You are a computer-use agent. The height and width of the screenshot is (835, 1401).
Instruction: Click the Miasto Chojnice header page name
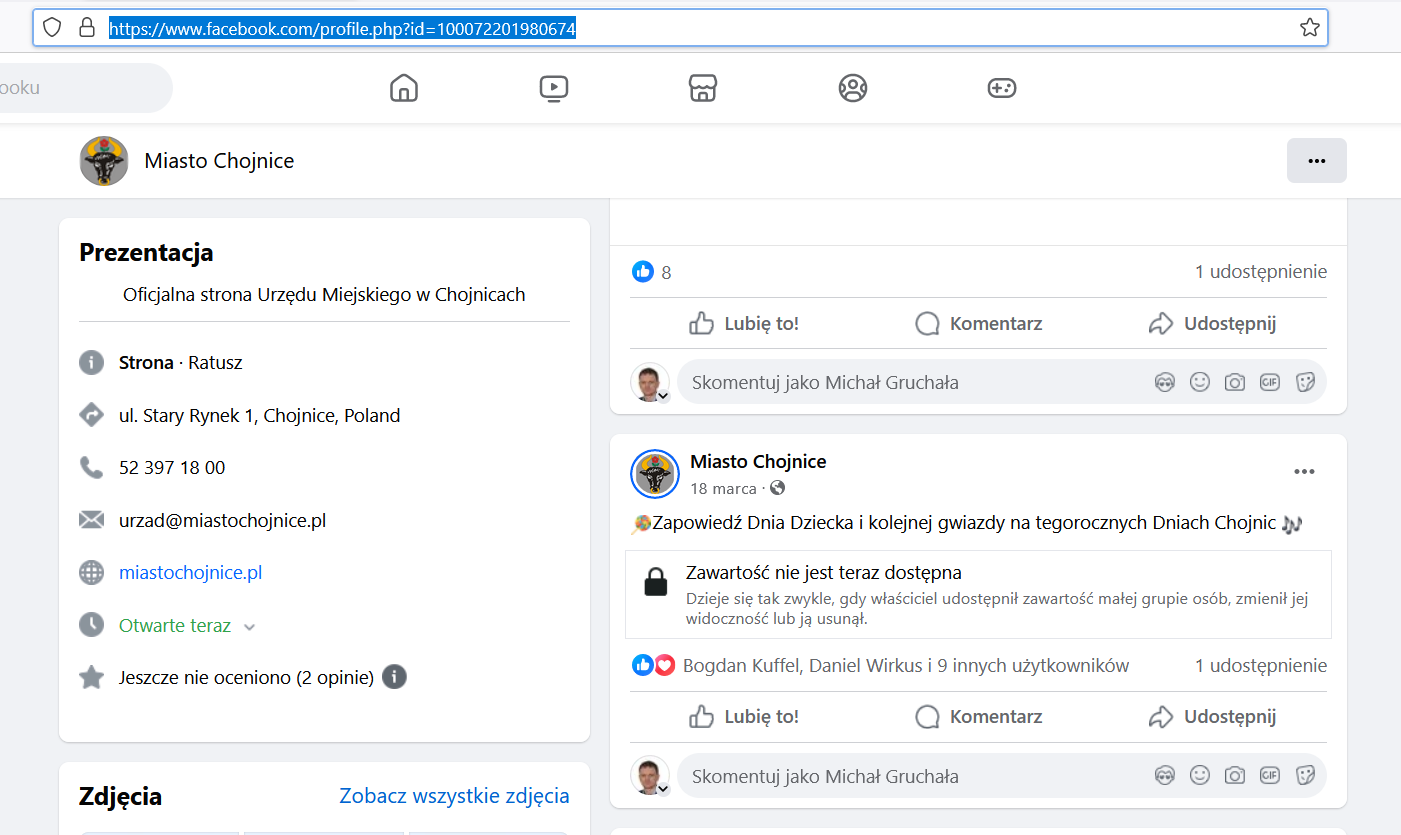click(x=219, y=161)
